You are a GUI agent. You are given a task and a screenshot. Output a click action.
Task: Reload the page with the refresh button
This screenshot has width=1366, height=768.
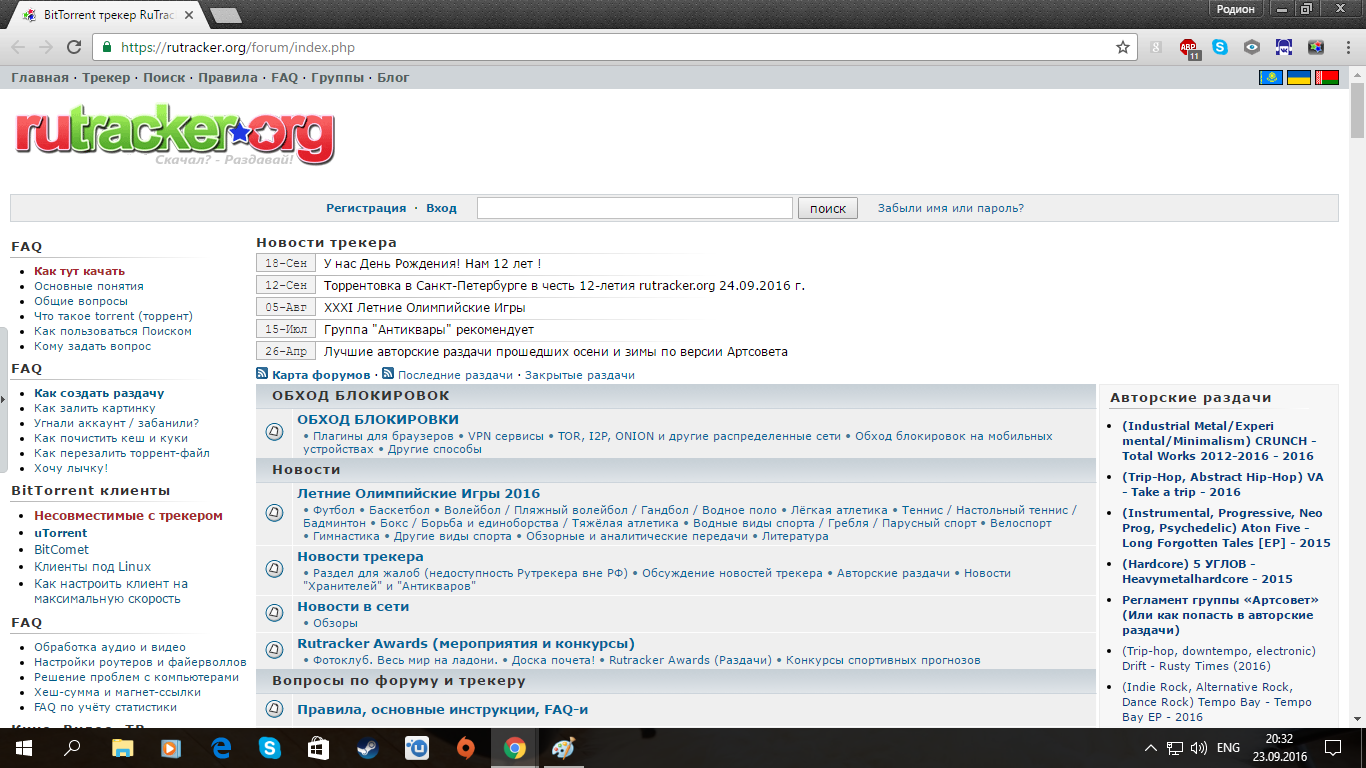click(x=73, y=47)
